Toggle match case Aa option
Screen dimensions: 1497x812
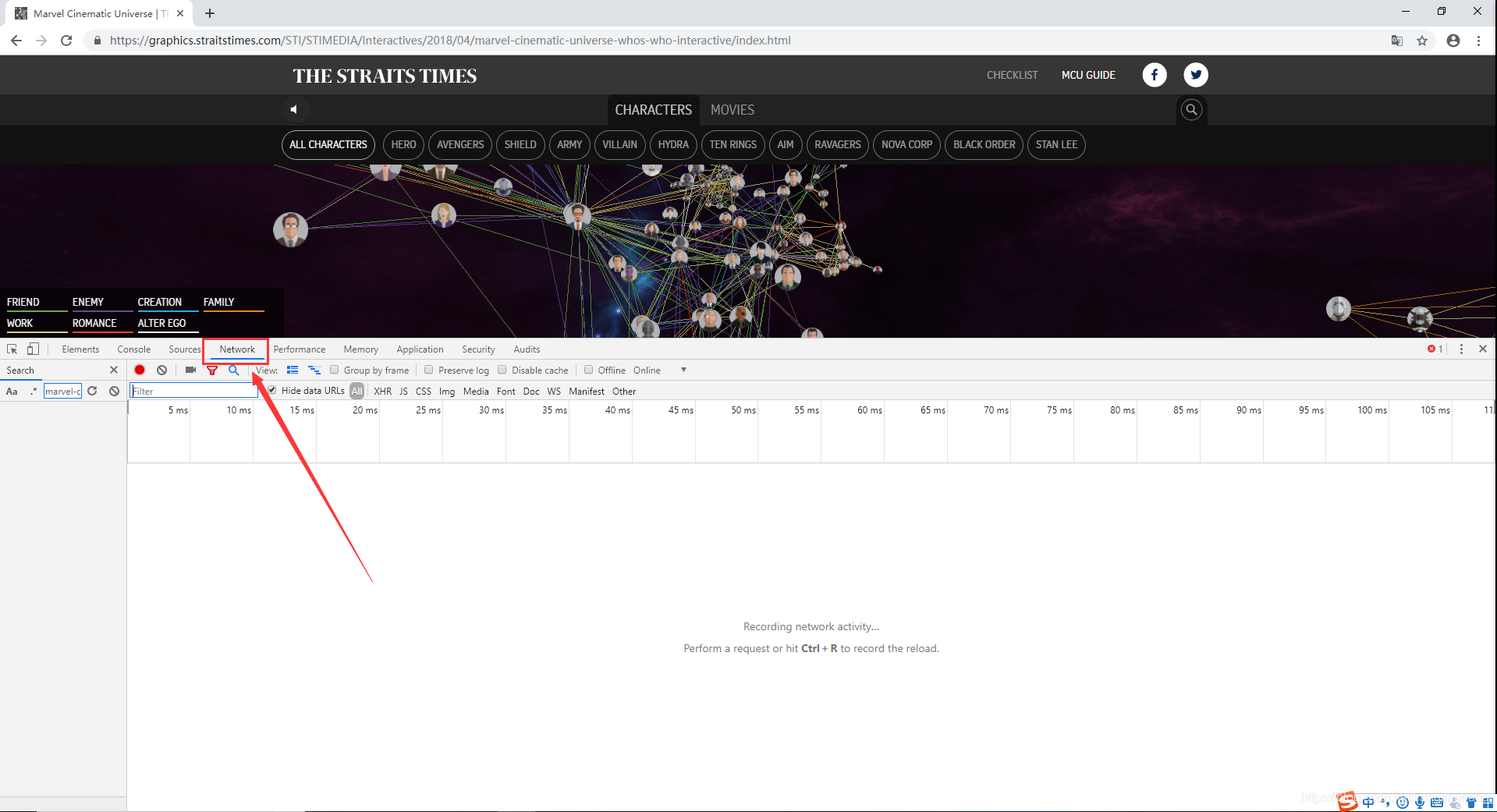coord(12,392)
